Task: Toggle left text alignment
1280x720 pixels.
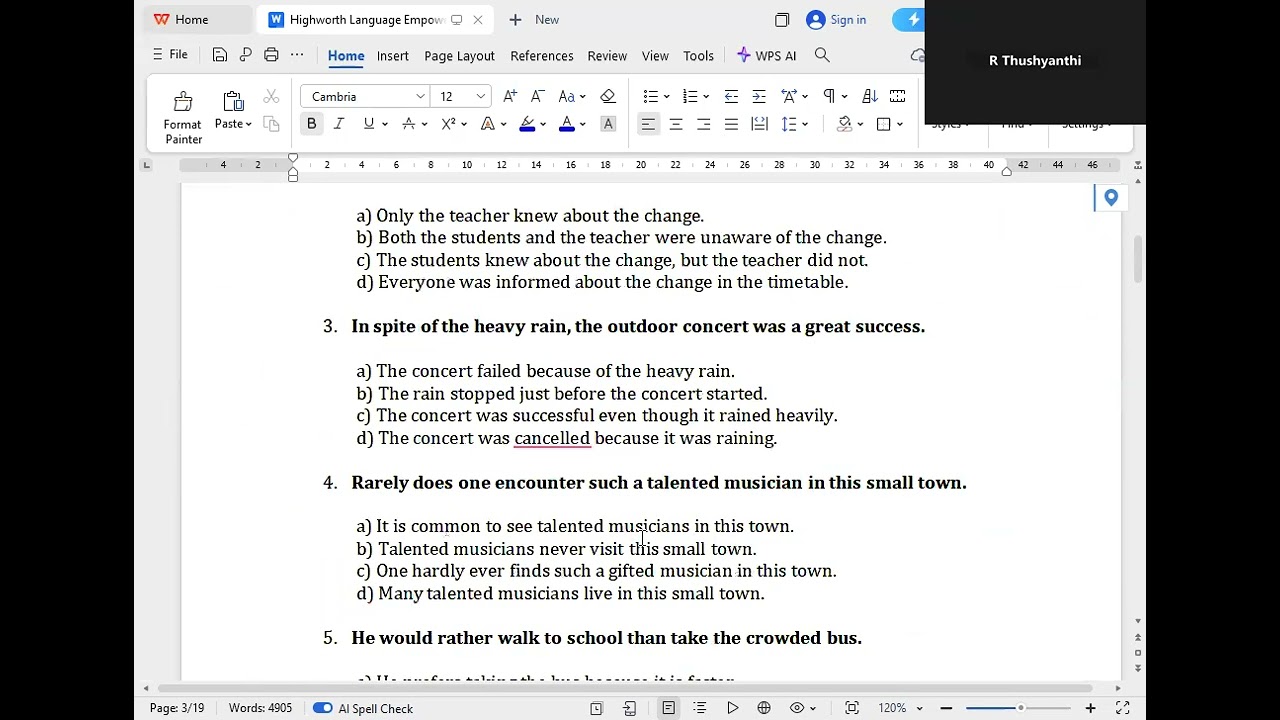Action: [x=648, y=124]
